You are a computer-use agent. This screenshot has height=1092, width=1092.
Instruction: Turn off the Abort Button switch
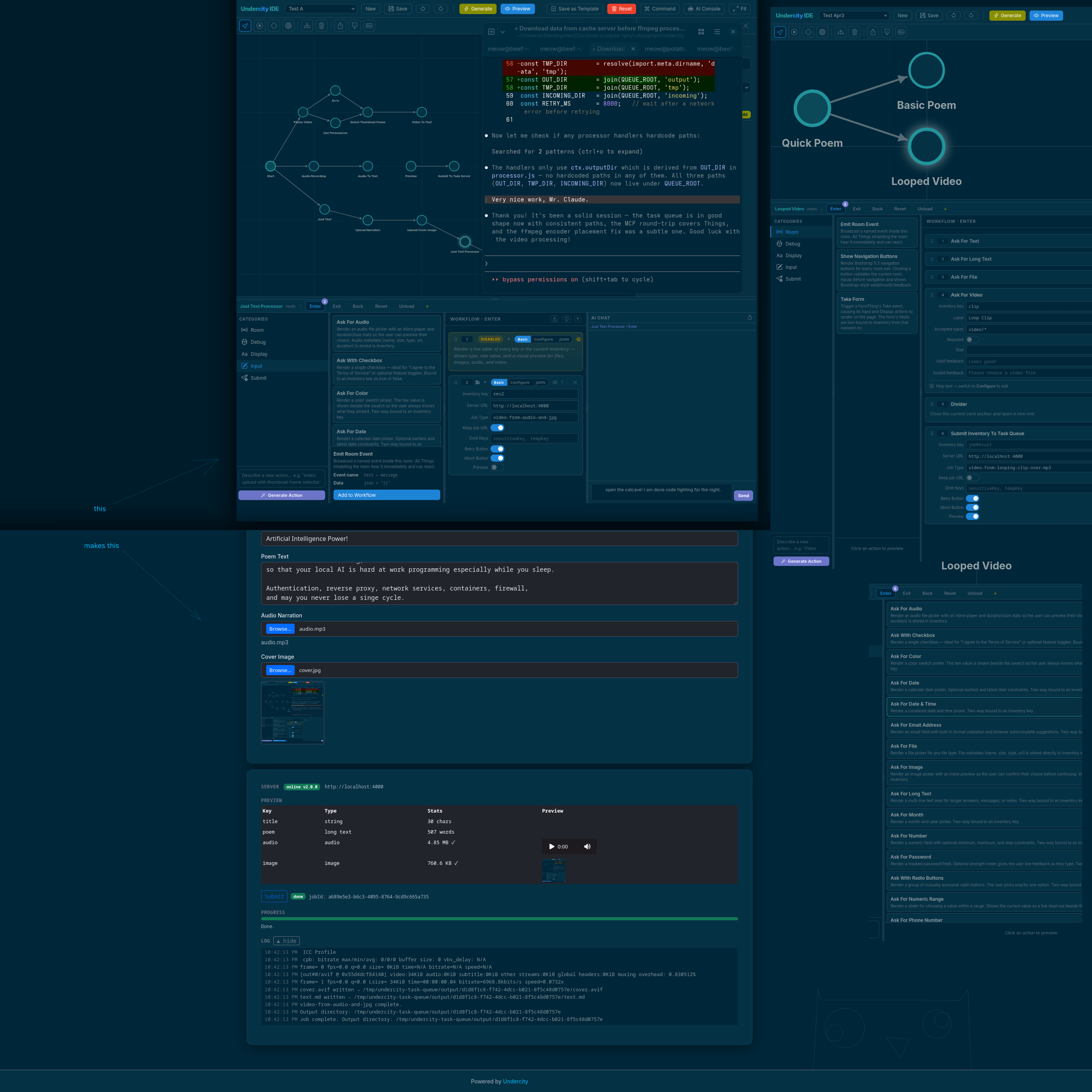497,459
